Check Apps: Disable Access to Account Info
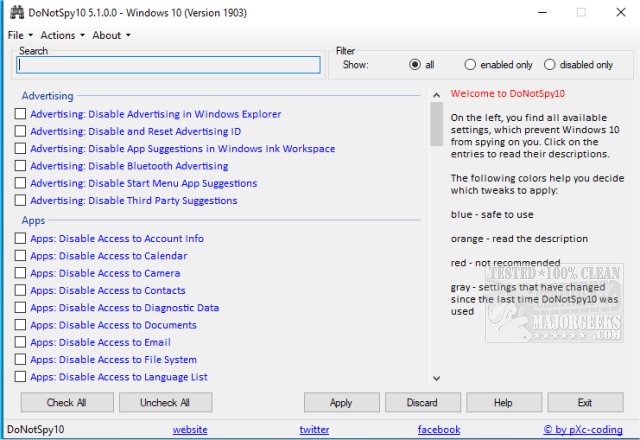640x440 pixels. tap(20, 238)
